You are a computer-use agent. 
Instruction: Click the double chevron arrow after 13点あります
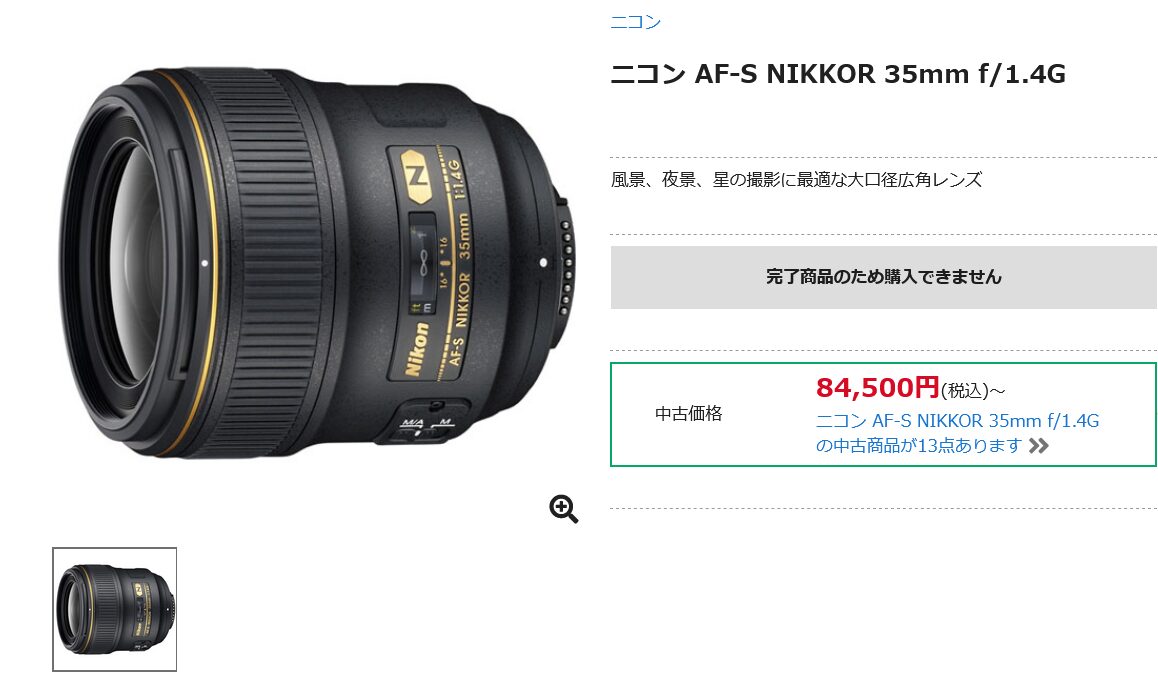click(1038, 445)
